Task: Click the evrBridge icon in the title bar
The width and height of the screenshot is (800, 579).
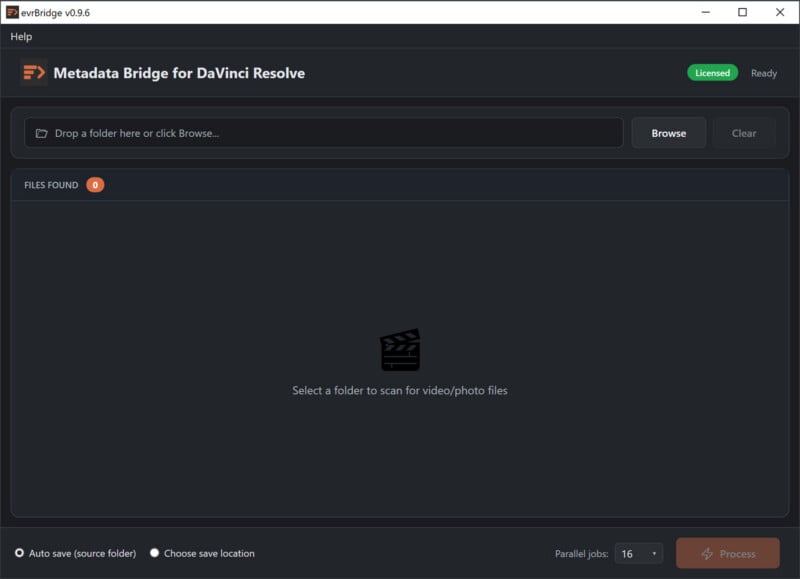Action: point(12,13)
